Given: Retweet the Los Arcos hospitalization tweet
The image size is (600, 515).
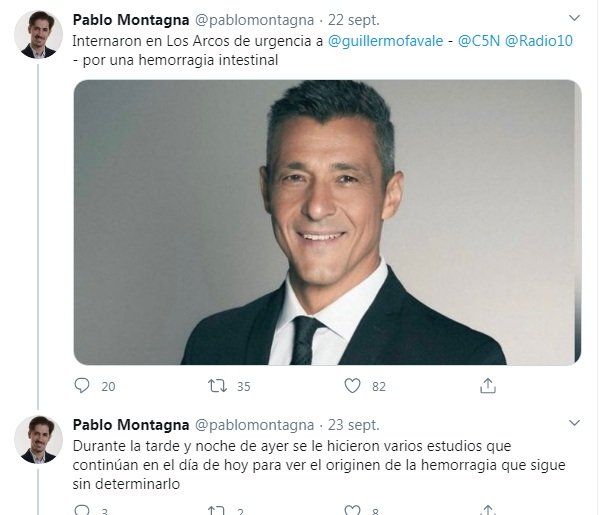Looking at the screenshot, I should click(217, 386).
